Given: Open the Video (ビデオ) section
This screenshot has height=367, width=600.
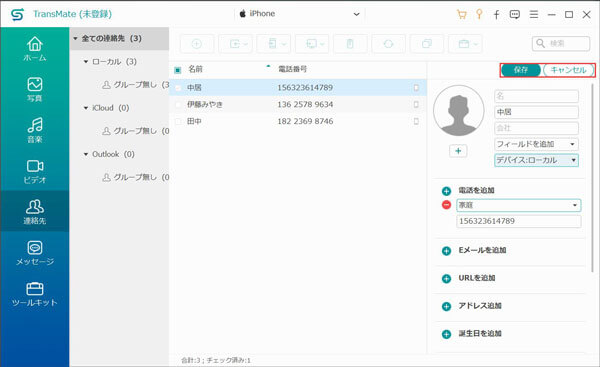Looking at the screenshot, I should [34, 171].
